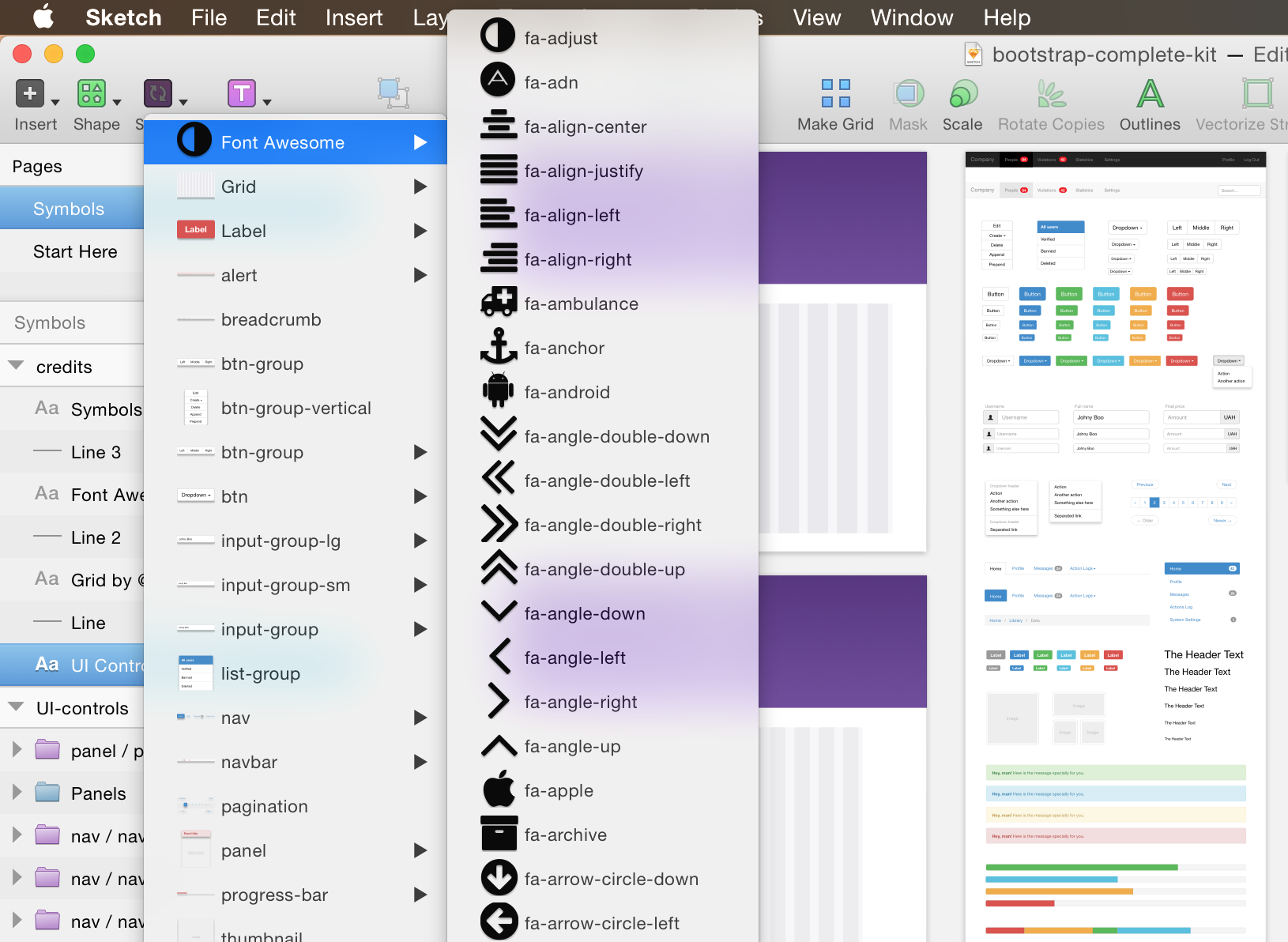Open the View menu
Viewport: 1288px width, 942px height.
point(816,17)
